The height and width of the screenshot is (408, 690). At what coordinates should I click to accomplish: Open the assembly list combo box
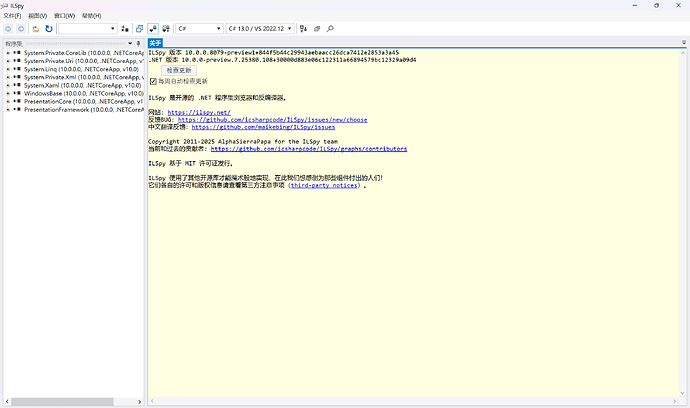(88, 29)
